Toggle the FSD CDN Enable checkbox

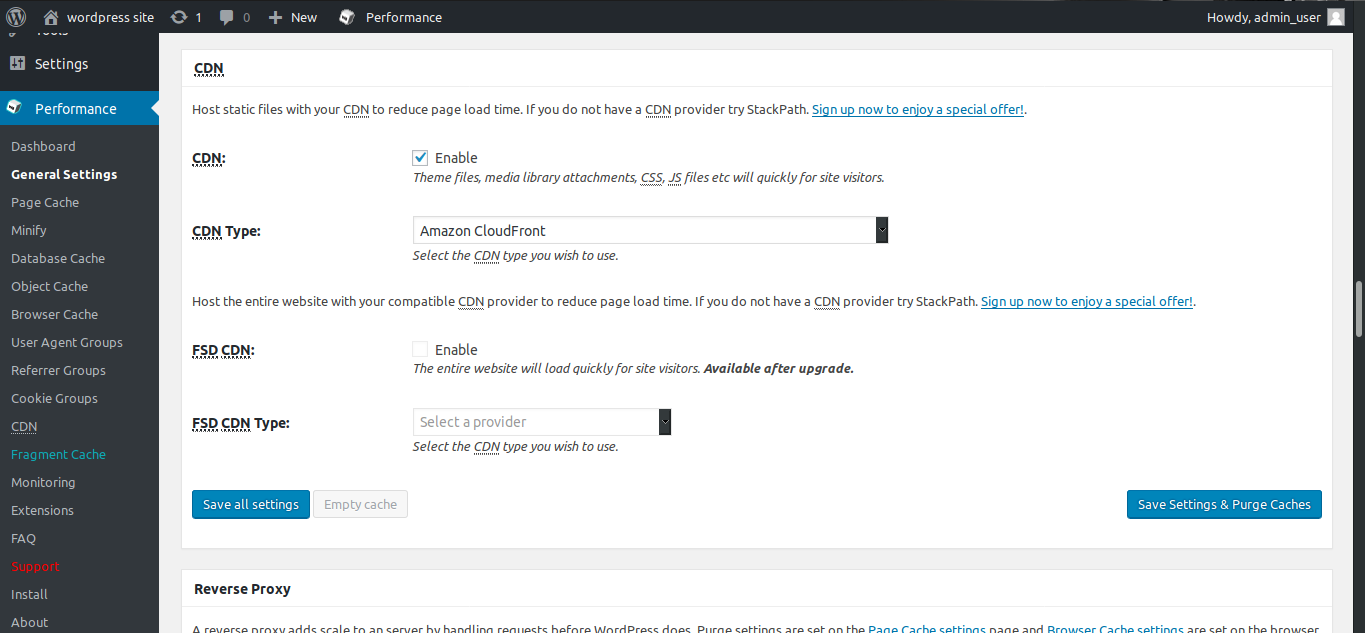[421, 350]
